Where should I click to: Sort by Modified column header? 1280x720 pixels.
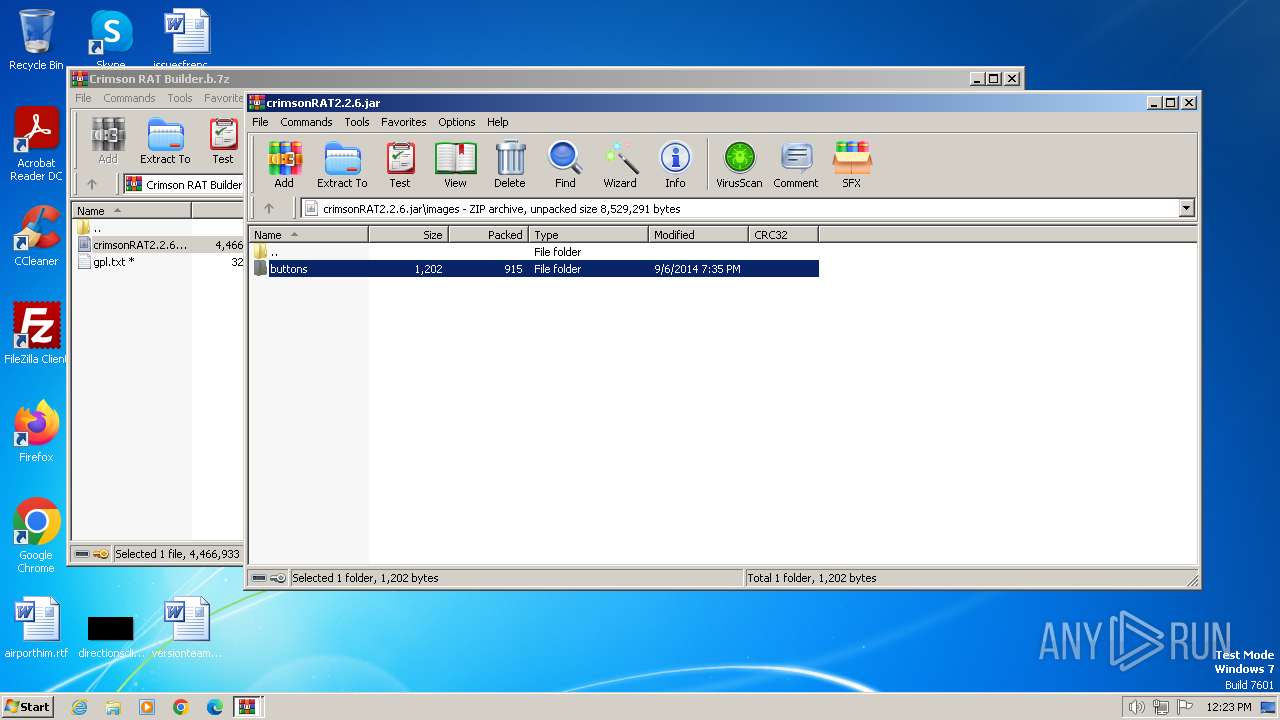pyautogui.click(x=699, y=235)
